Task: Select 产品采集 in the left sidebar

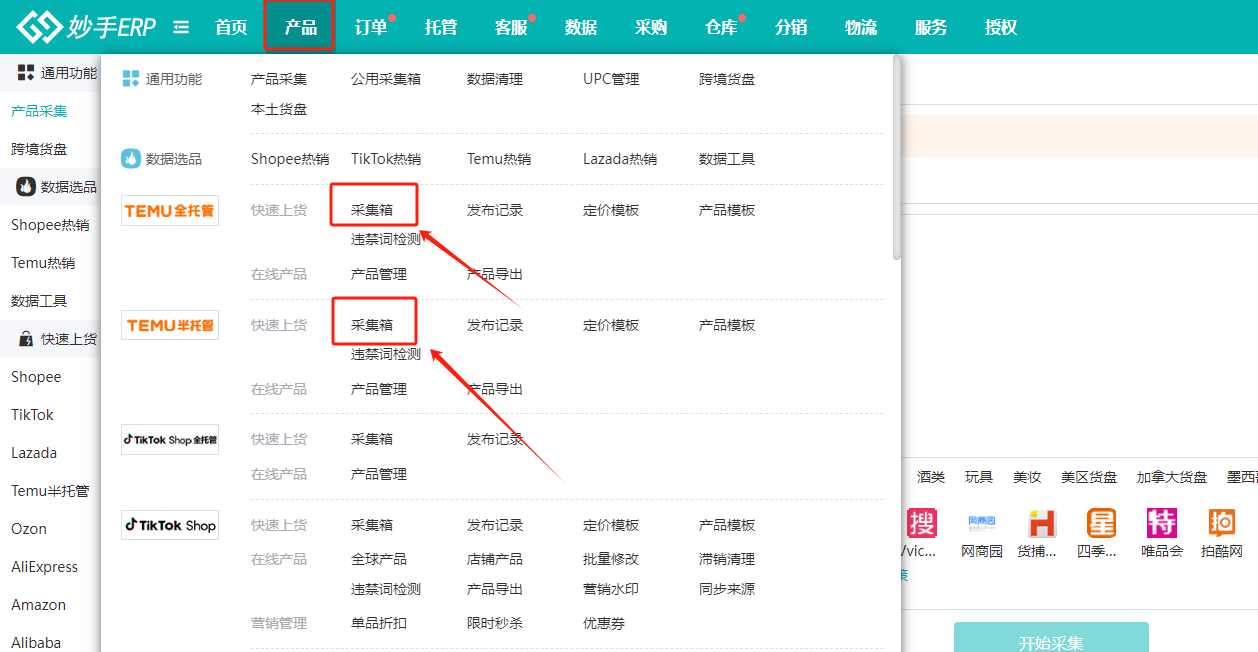Action: (39, 111)
